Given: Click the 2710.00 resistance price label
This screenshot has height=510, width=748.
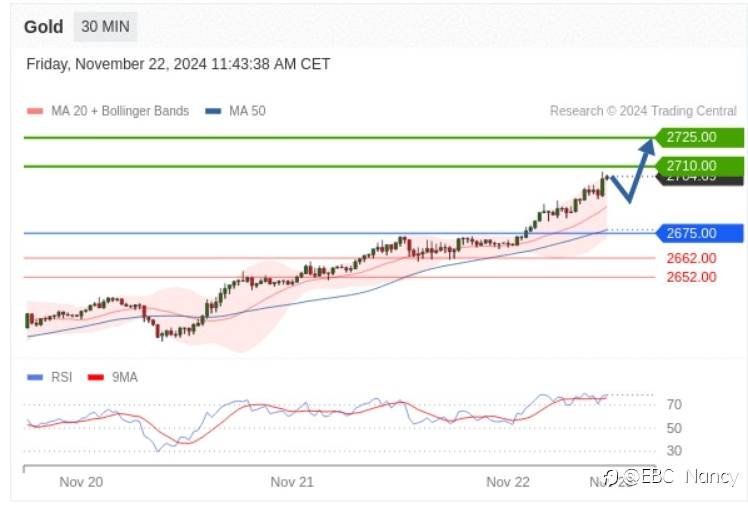Looking at the screenshot, I should [699, 166].
